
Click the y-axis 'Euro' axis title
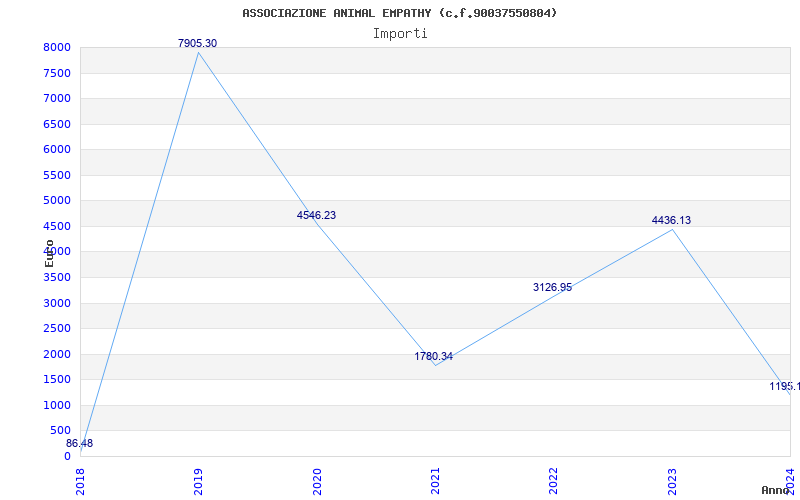49,253
